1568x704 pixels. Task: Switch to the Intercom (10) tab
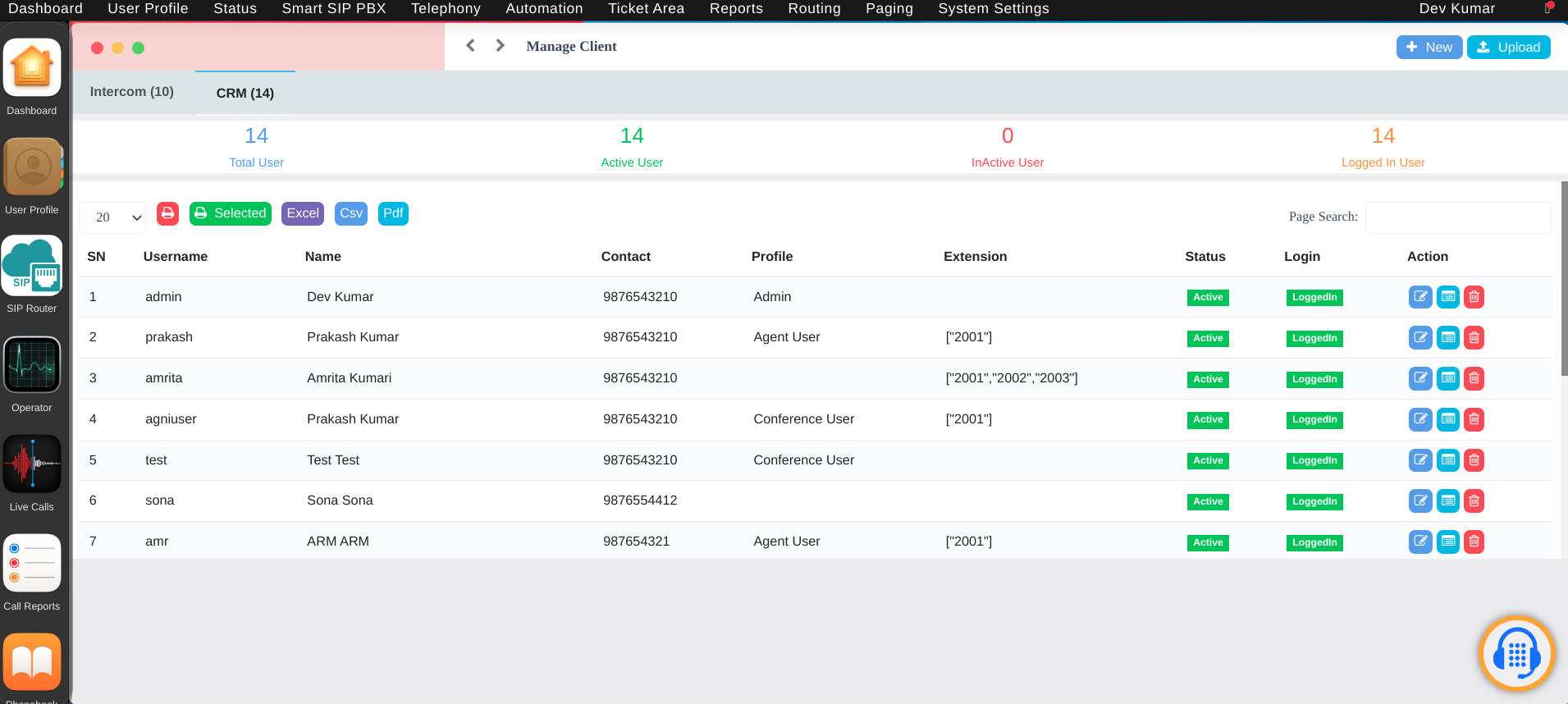(132, 92)
